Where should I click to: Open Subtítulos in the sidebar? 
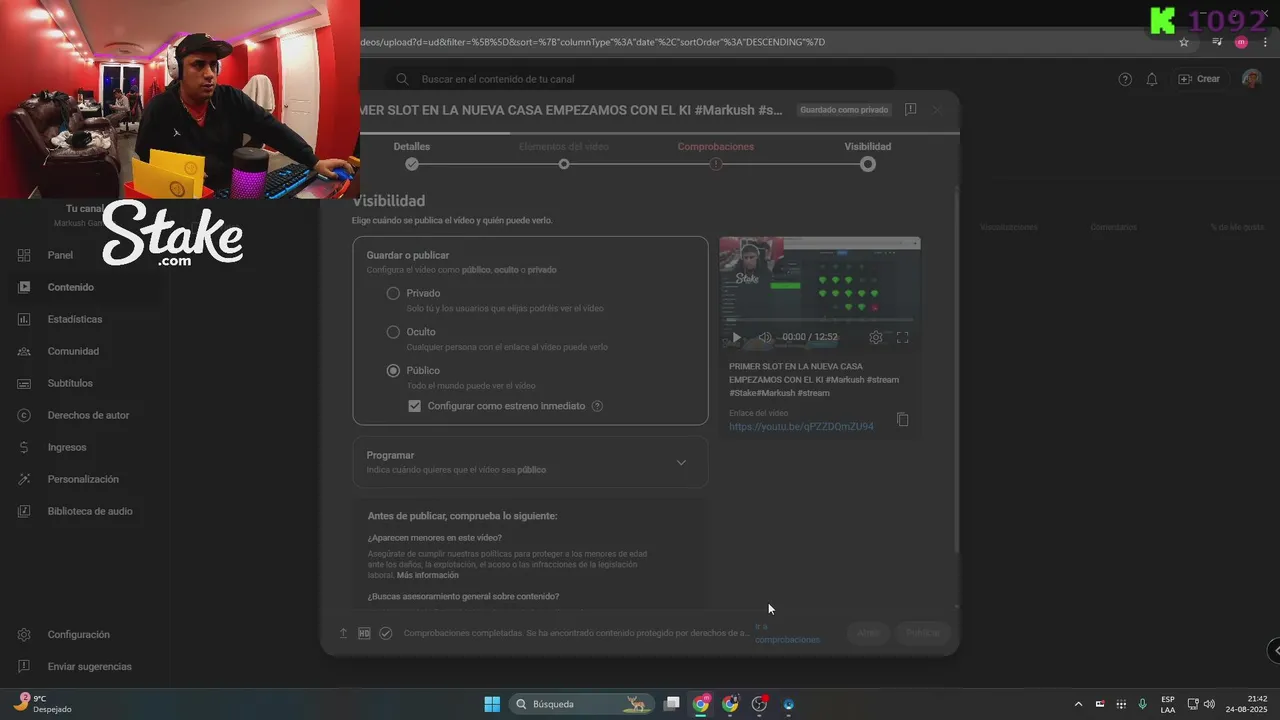coord(70,383)
